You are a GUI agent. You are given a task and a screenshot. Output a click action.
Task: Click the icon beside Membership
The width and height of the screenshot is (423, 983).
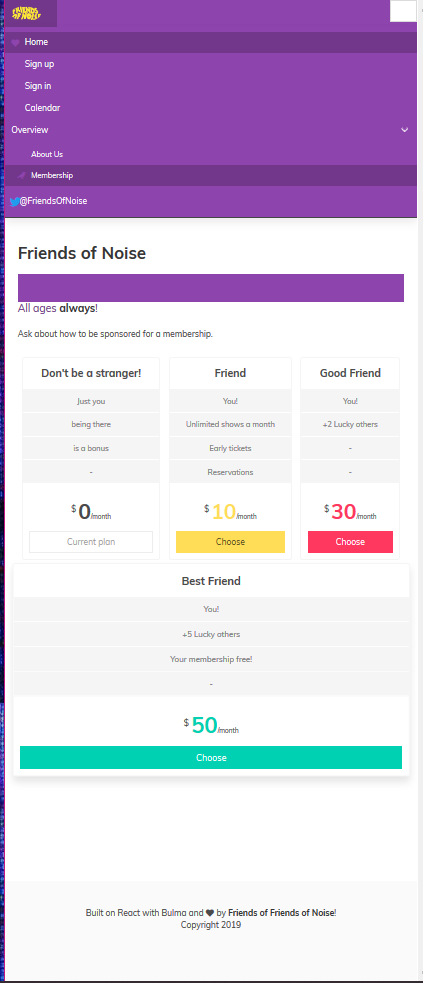point(22,176)
